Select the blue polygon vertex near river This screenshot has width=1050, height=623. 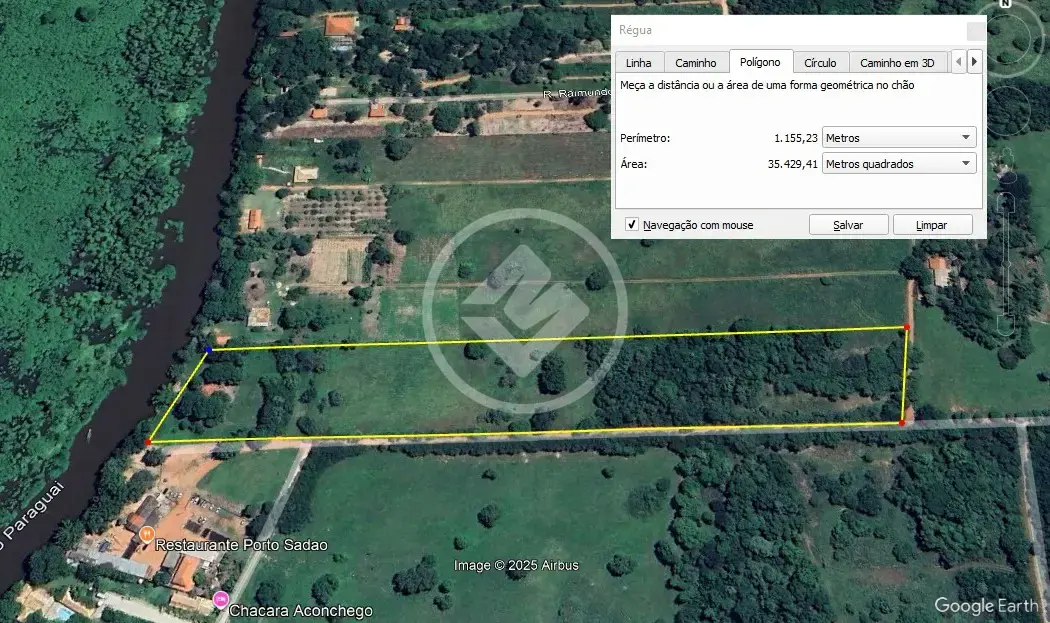coord(209,350)
